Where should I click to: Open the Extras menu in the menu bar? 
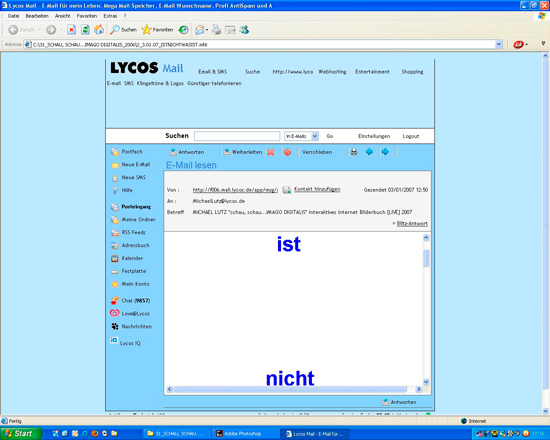110,16
